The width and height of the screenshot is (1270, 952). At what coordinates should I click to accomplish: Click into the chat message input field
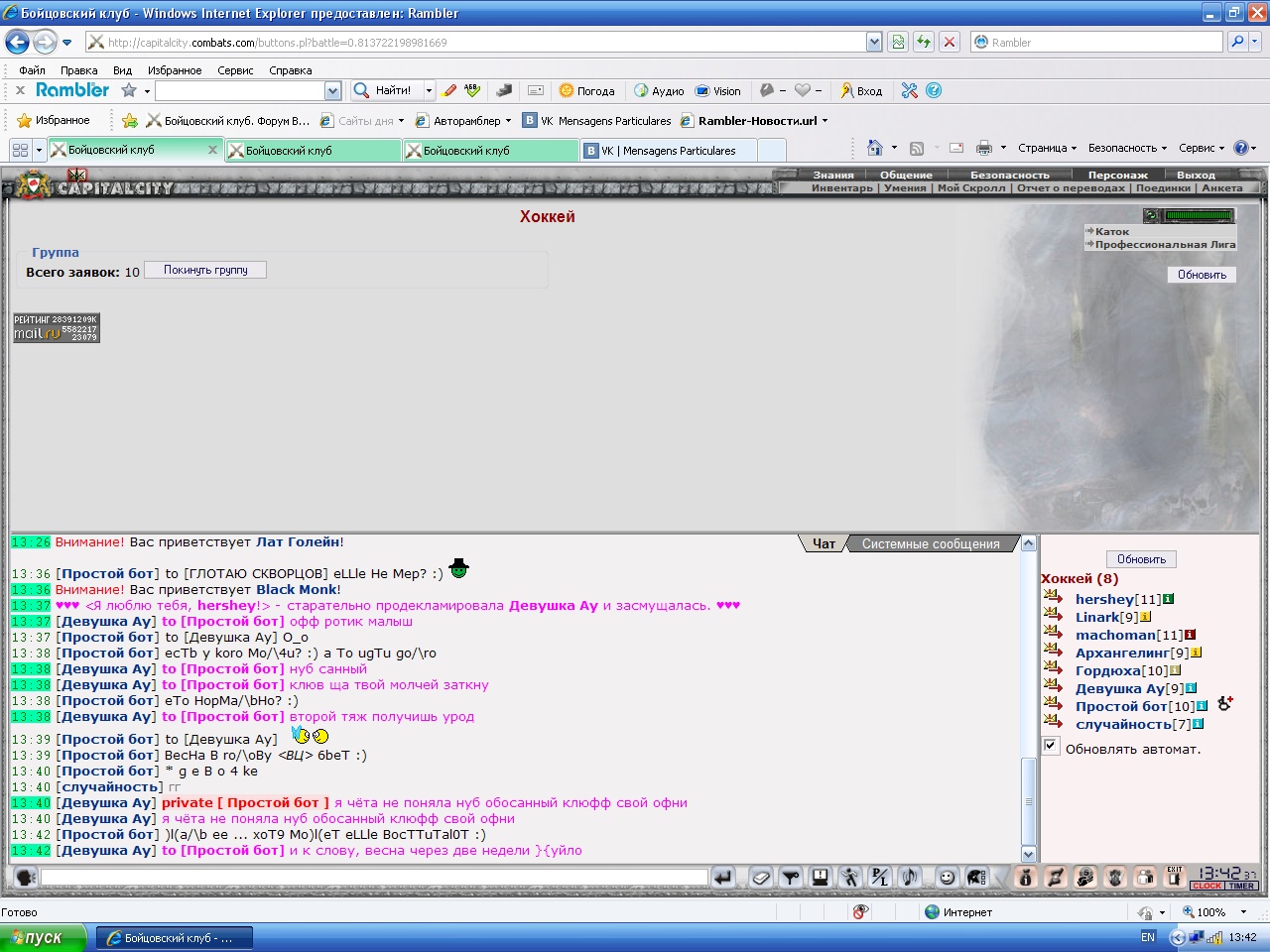[374, 878]
